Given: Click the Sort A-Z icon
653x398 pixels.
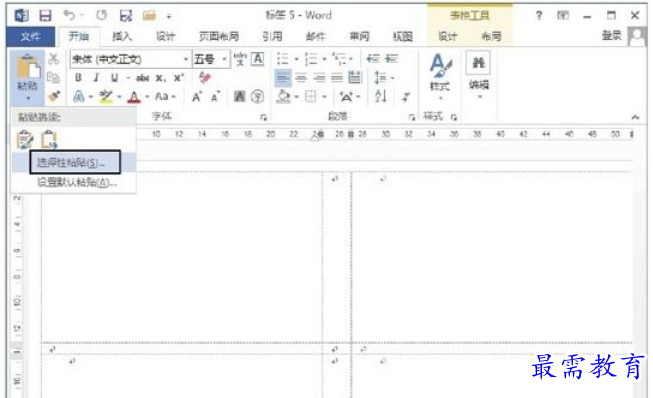Looking at the screenshot, I should (381, 96).
